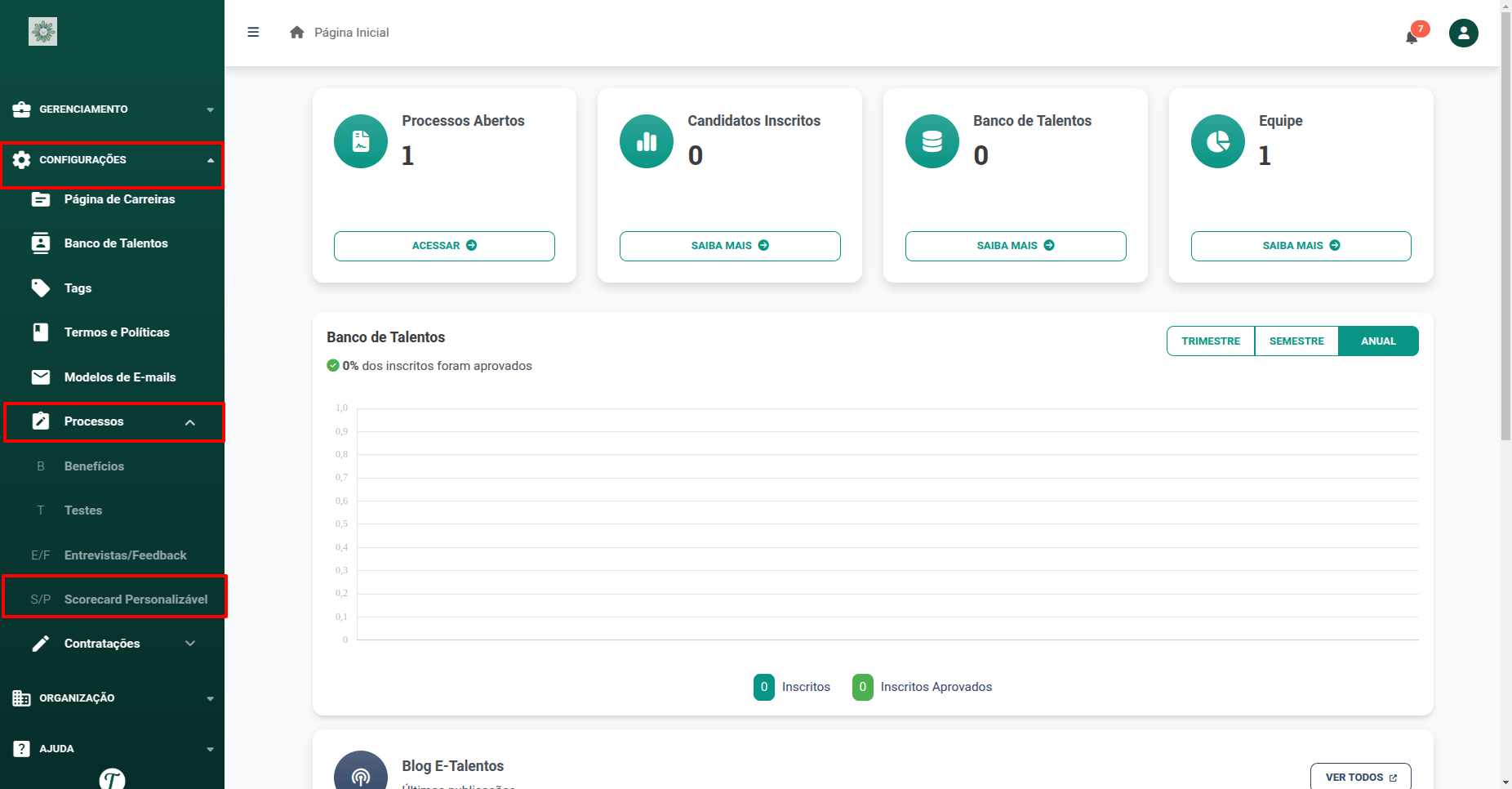This screenshot has height=789, width=1512.
Task: Click the notification bell icon
Action: click(x=1412, y=36)
